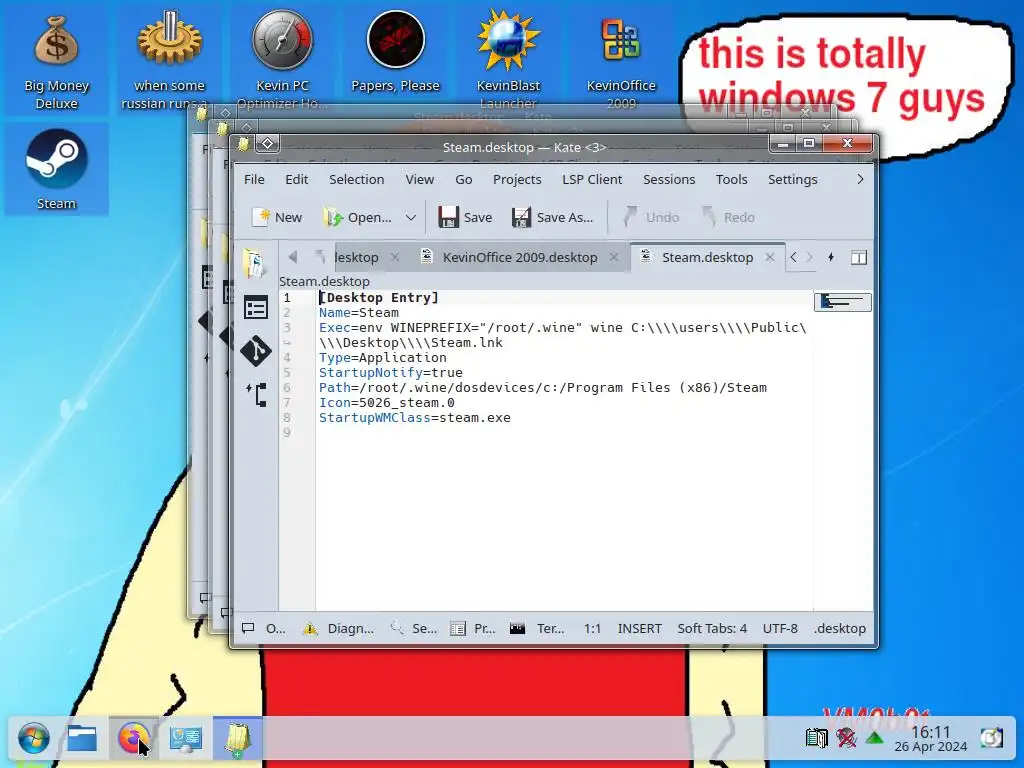The image size is (1024, 768).
Task: Open the system settings taskbar icon
Action: pos(185,739)
